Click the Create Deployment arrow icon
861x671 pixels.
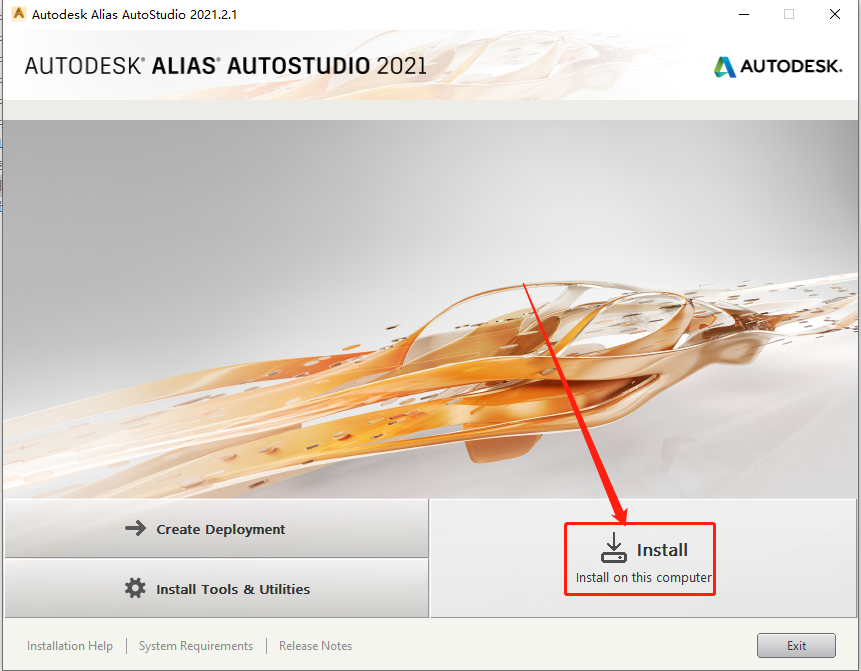click(x=135, y=528)
